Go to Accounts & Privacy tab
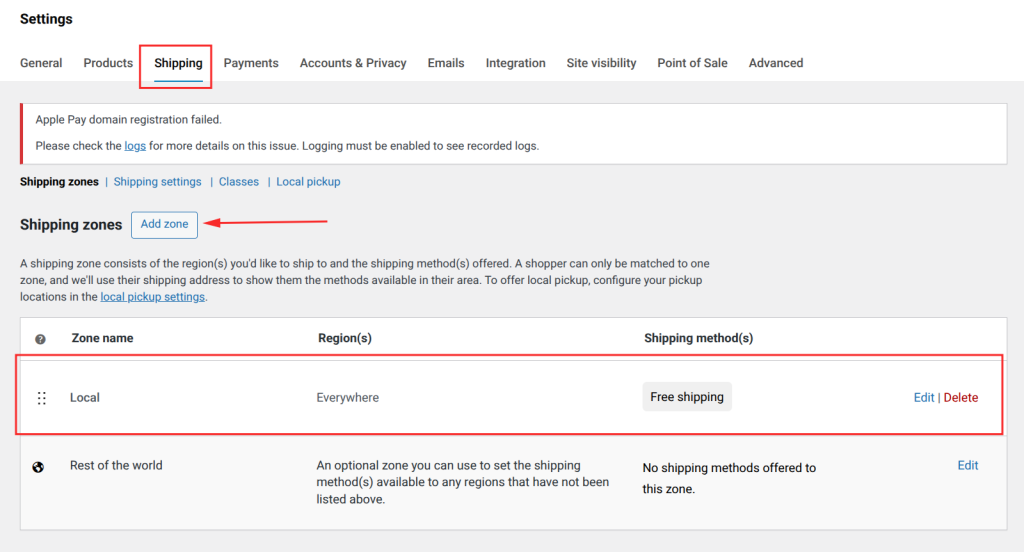 click(x=353, y=63)
